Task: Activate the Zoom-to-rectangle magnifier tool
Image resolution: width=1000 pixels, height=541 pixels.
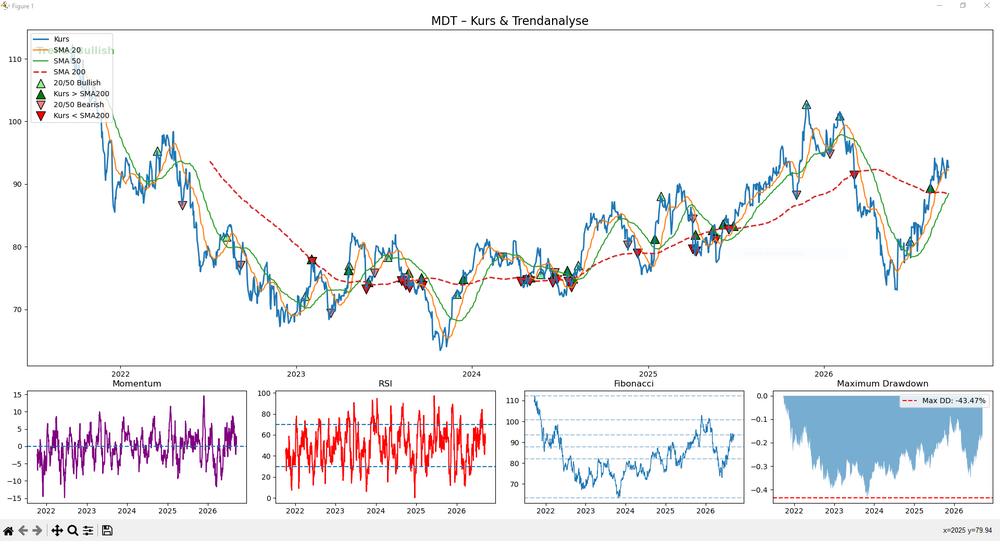Action: (x=73, y=531)
